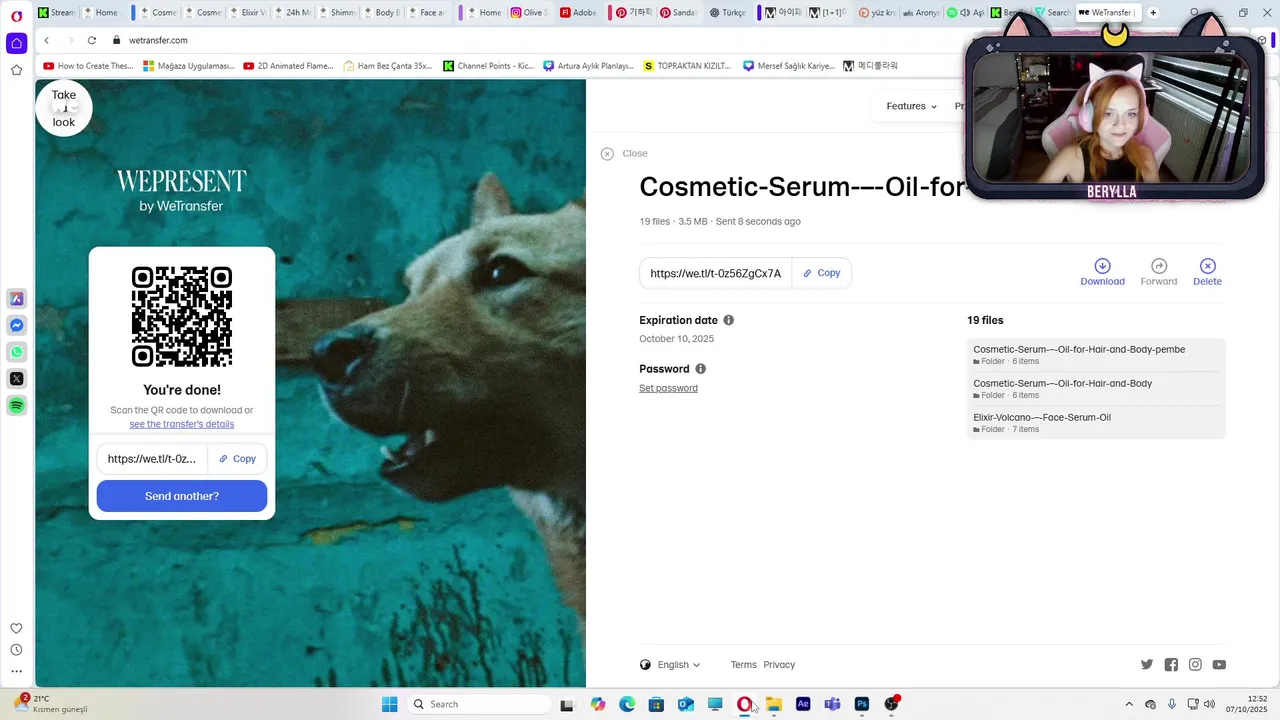
Task: Open Messenger in the Opera sidebar
Action: (17, 326)
